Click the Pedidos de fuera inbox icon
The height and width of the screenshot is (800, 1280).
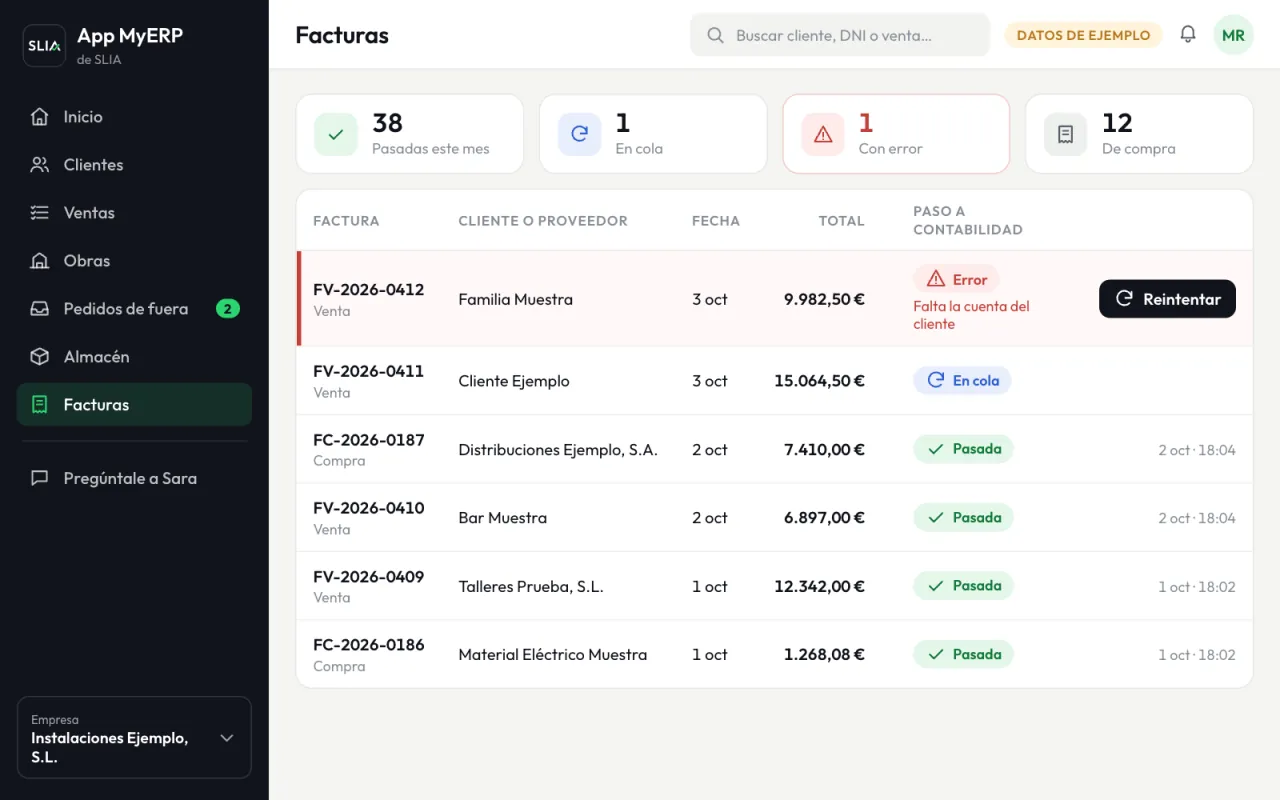(x=40, y=309)
